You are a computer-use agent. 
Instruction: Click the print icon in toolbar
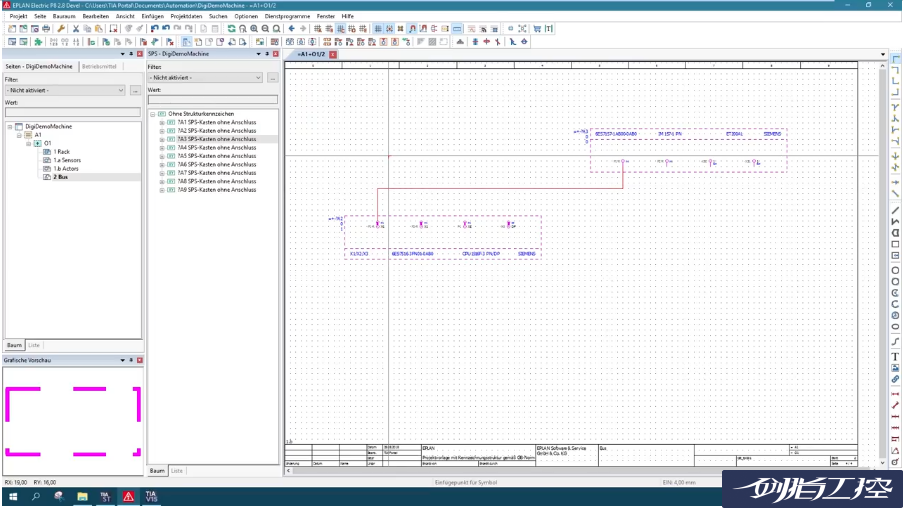[x=48, y=29]
